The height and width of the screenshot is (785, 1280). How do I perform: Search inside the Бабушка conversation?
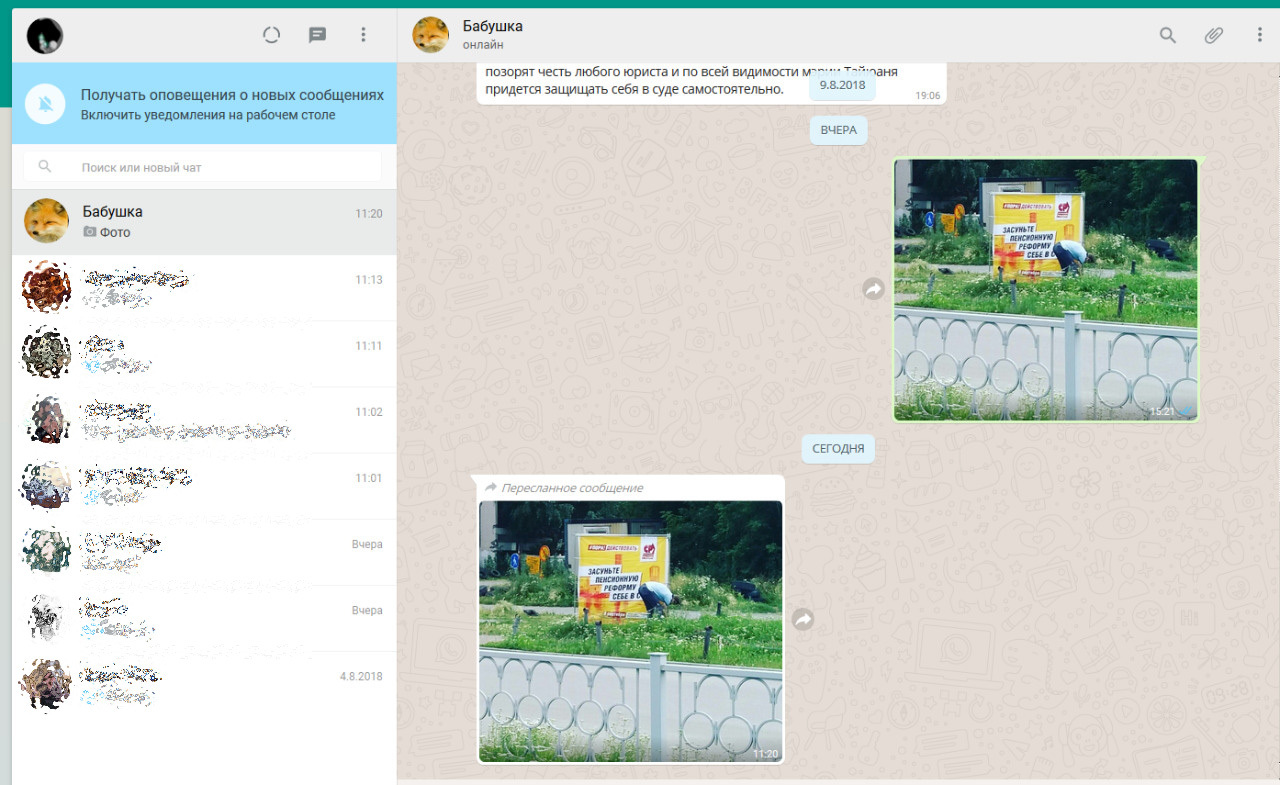click(x=1167, y=35)
